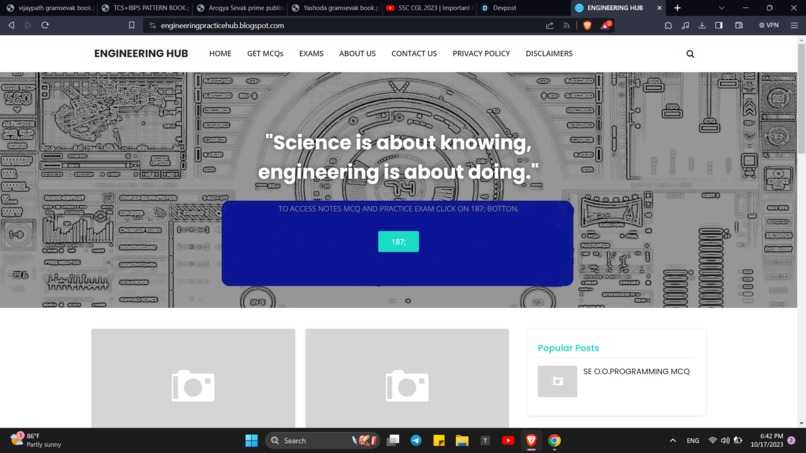Click the VPN button in toolbar
Screen dimensions: 806x453
click(768, 25)
